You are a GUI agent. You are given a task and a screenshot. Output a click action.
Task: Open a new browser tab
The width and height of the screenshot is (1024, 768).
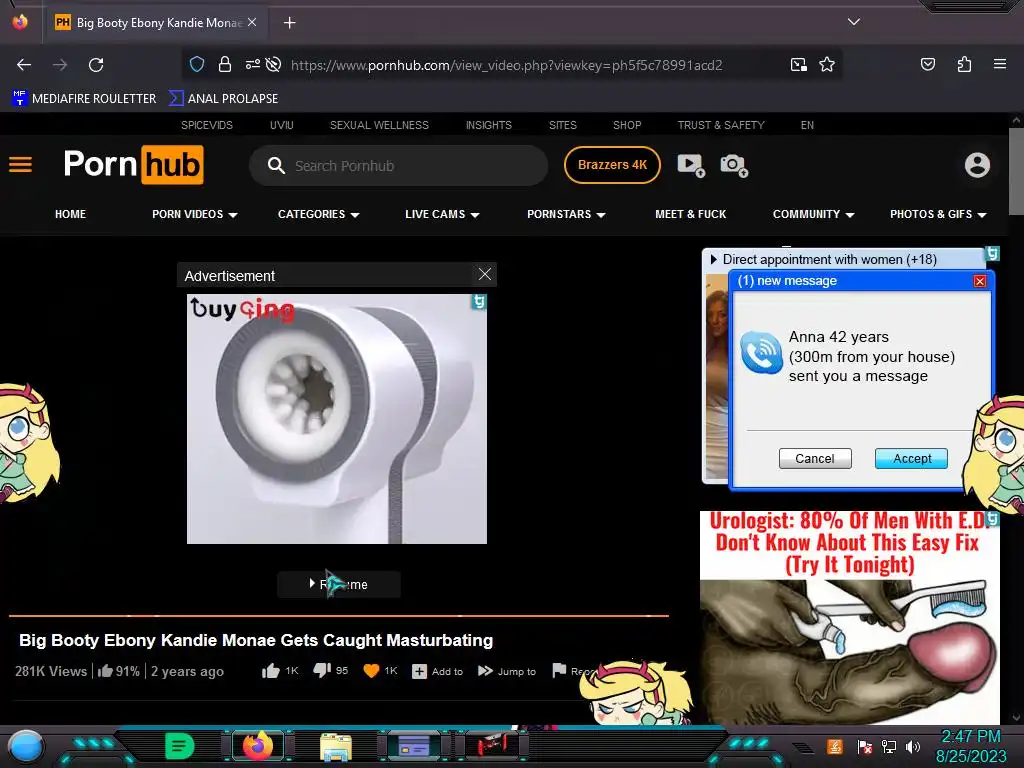(289, 23)
